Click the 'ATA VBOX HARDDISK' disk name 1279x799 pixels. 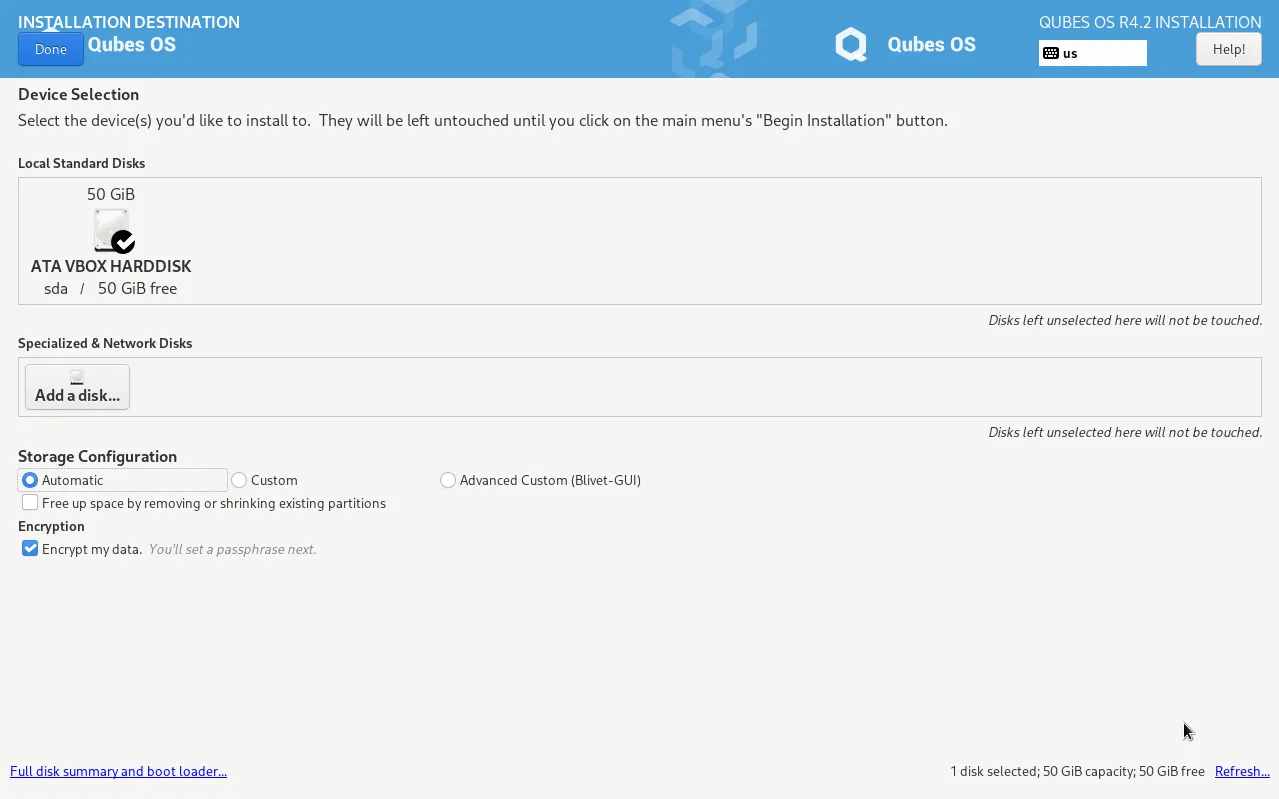[111, 266]
